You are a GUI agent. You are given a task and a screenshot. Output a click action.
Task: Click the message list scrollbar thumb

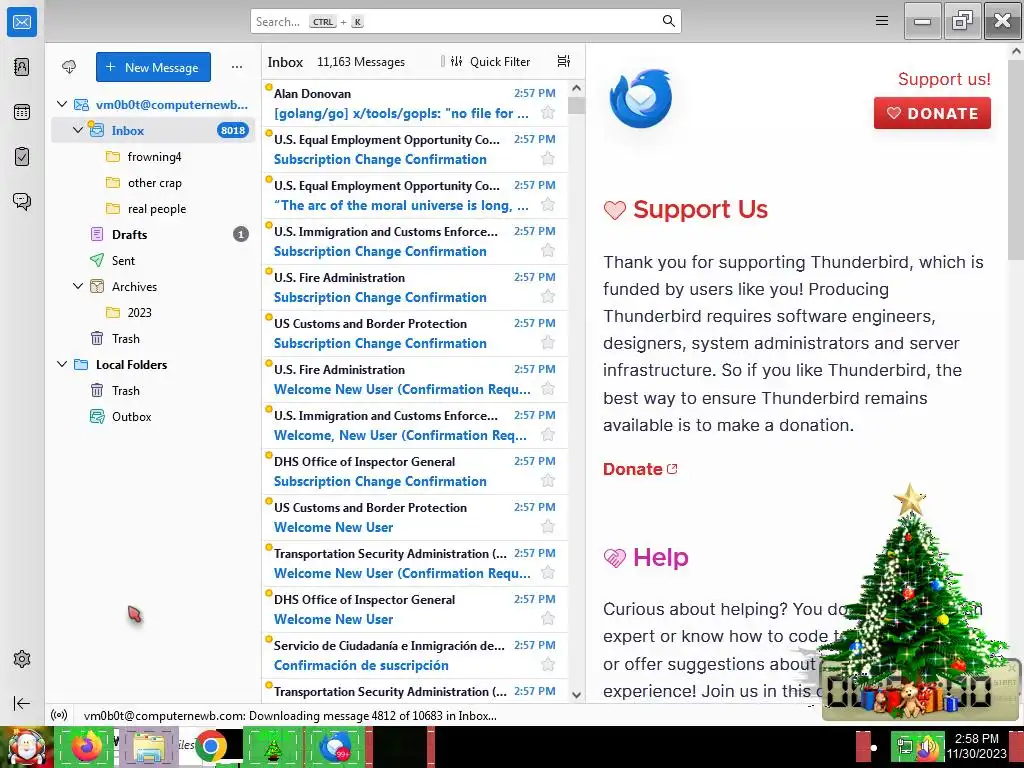pos(576,105)
